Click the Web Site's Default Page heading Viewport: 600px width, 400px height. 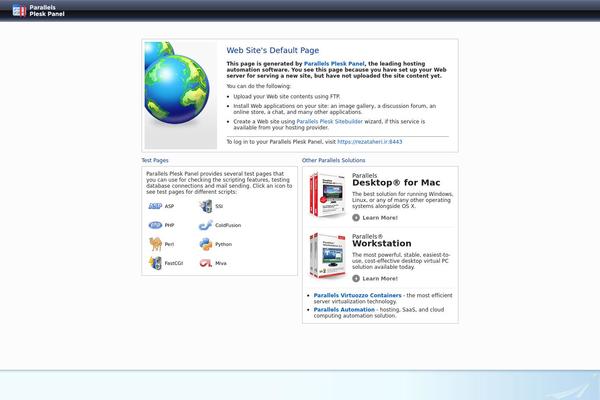click(x=272, y=51)
